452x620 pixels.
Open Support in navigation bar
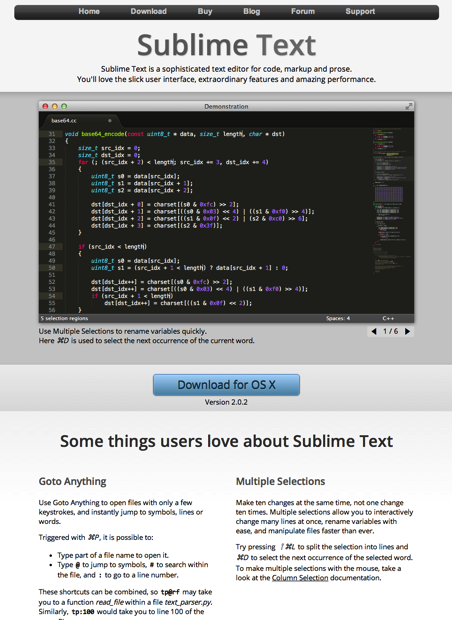(360, 11)
